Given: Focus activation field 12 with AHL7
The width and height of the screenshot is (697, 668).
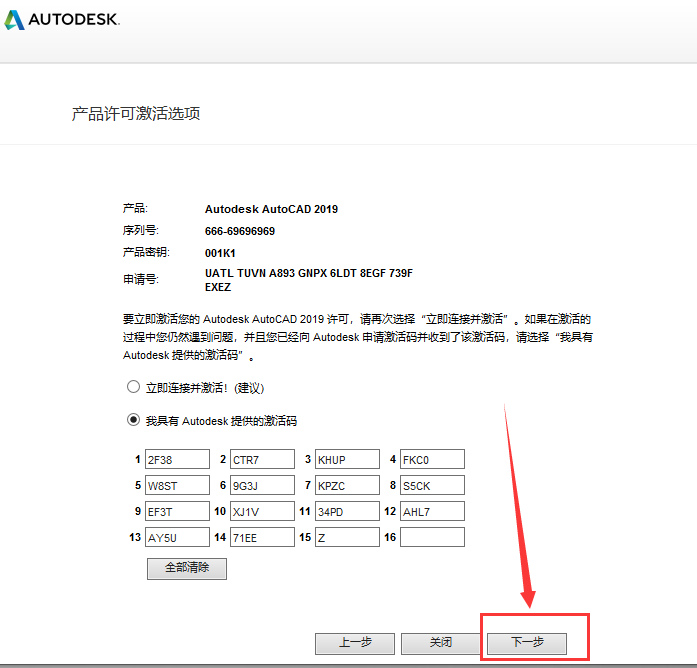Looking at the screenshot, I should tap(432, 511).
